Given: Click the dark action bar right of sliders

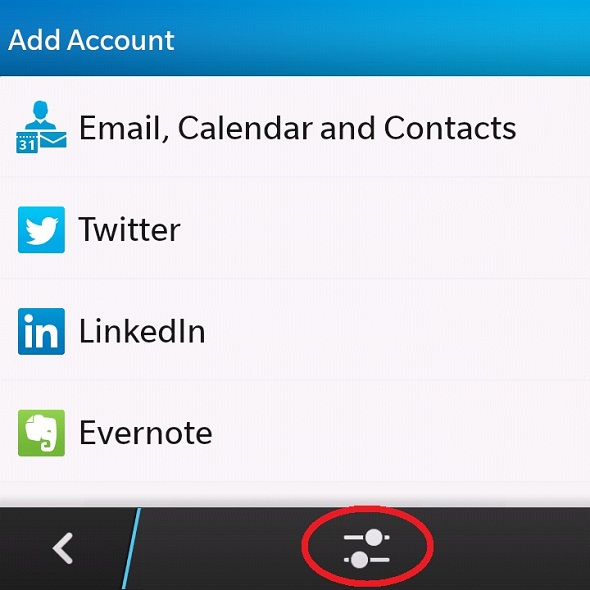Looking at the screenshot, I should pyautogui.click(x=512, y=548).
